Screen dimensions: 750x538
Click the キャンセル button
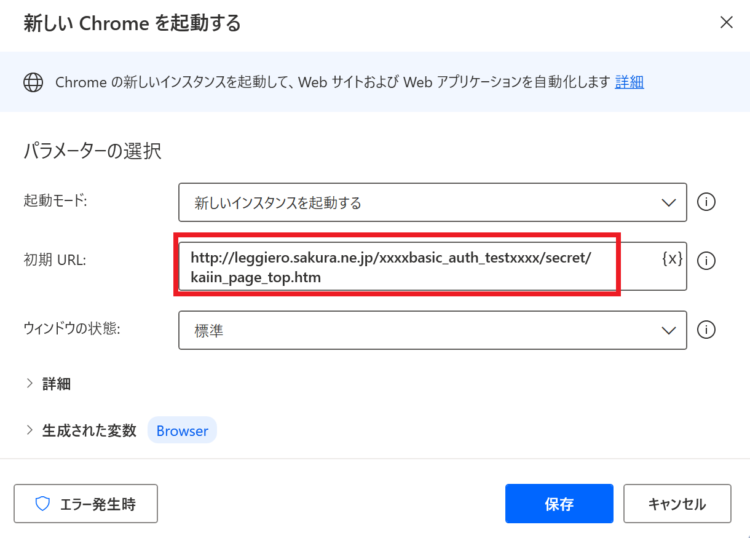(x=677, y=504)
